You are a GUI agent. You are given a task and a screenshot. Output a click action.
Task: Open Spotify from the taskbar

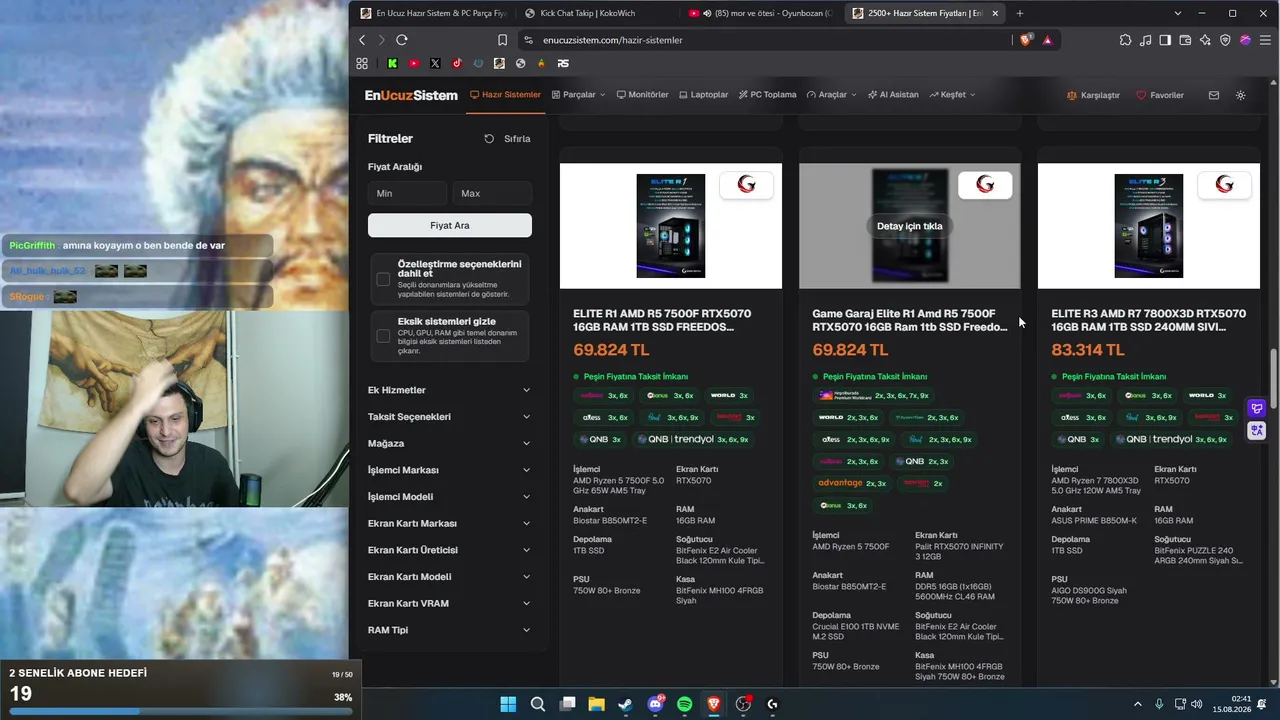(685, 704)
